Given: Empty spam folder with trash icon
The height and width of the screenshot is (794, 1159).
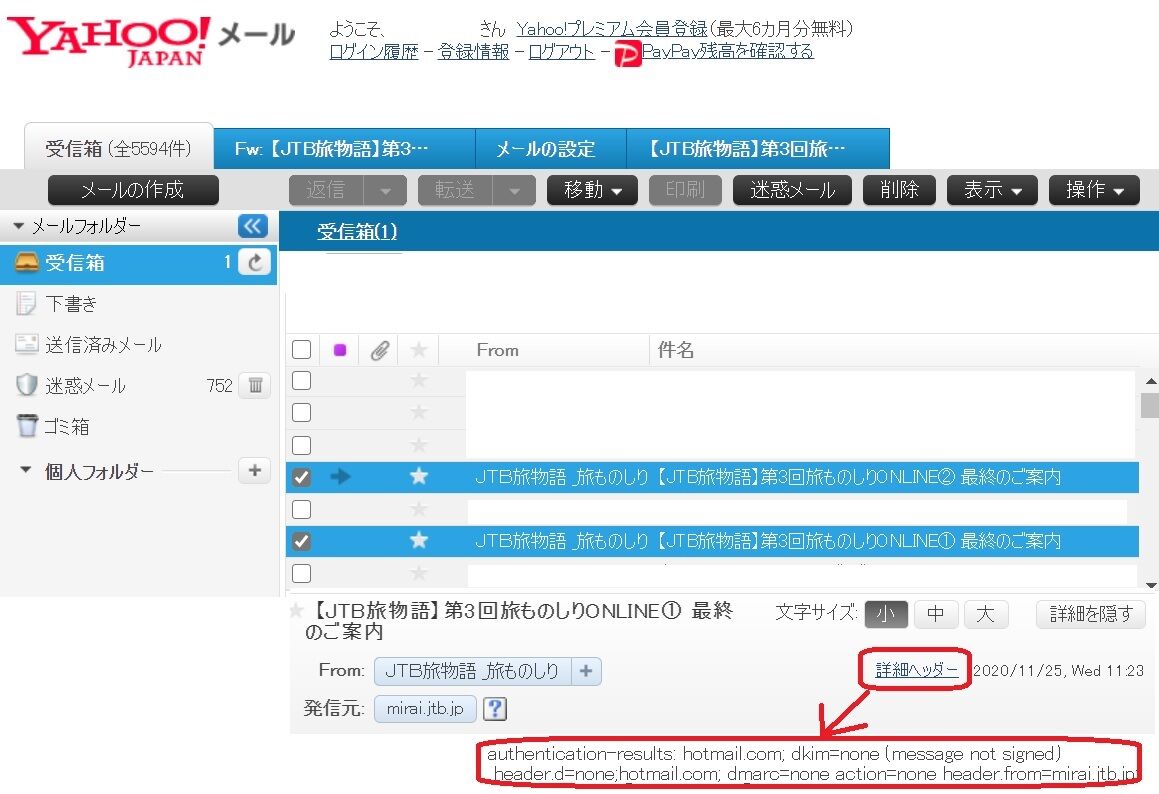Looking at the screenshot, I should 255,385.
